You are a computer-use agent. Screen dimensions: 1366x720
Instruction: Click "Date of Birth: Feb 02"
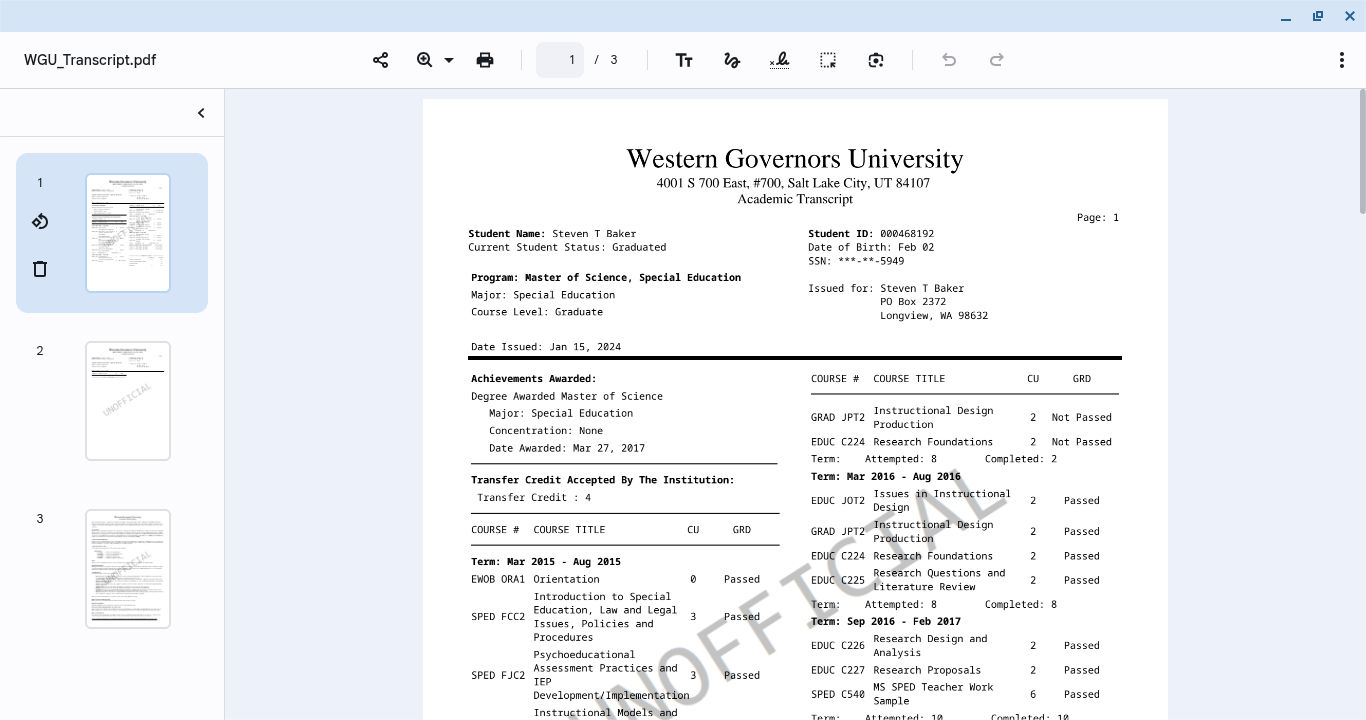pos(871,247)
